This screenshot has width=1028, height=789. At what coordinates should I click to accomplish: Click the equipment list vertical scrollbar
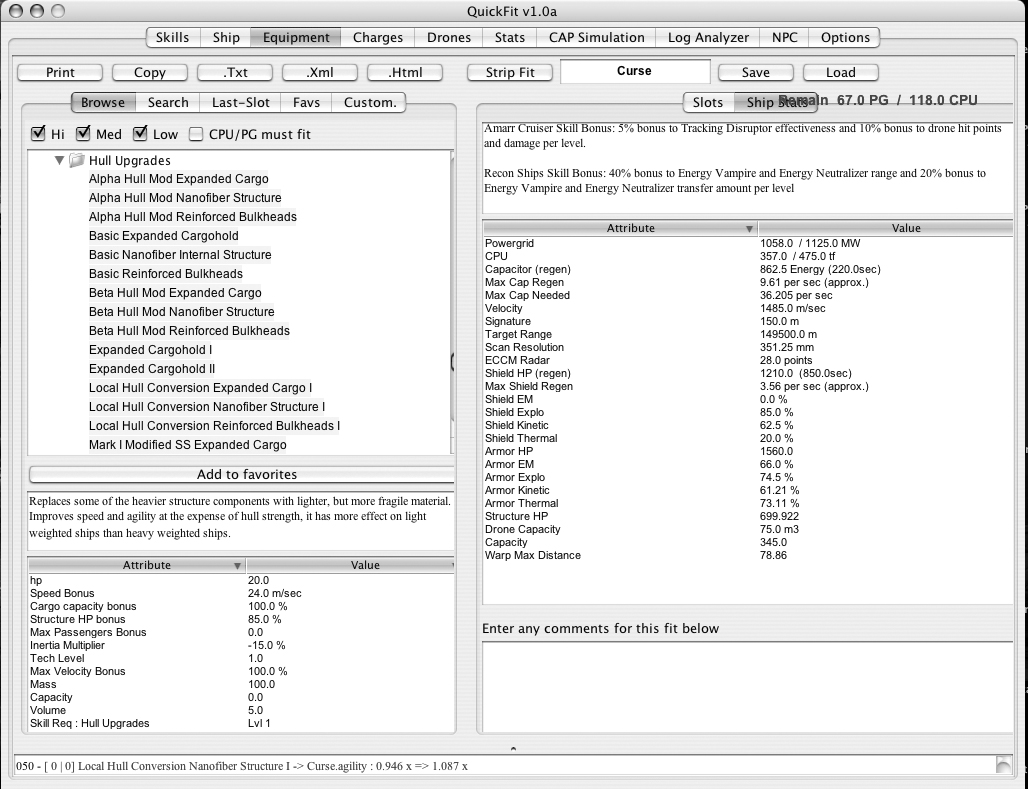(452, 302)
